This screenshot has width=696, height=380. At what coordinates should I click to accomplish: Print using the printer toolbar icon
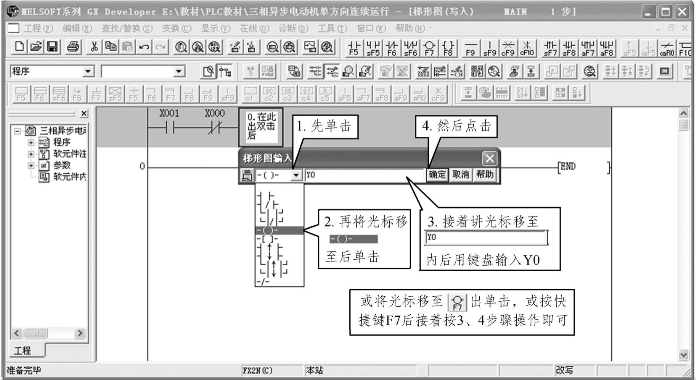[73, 47]
